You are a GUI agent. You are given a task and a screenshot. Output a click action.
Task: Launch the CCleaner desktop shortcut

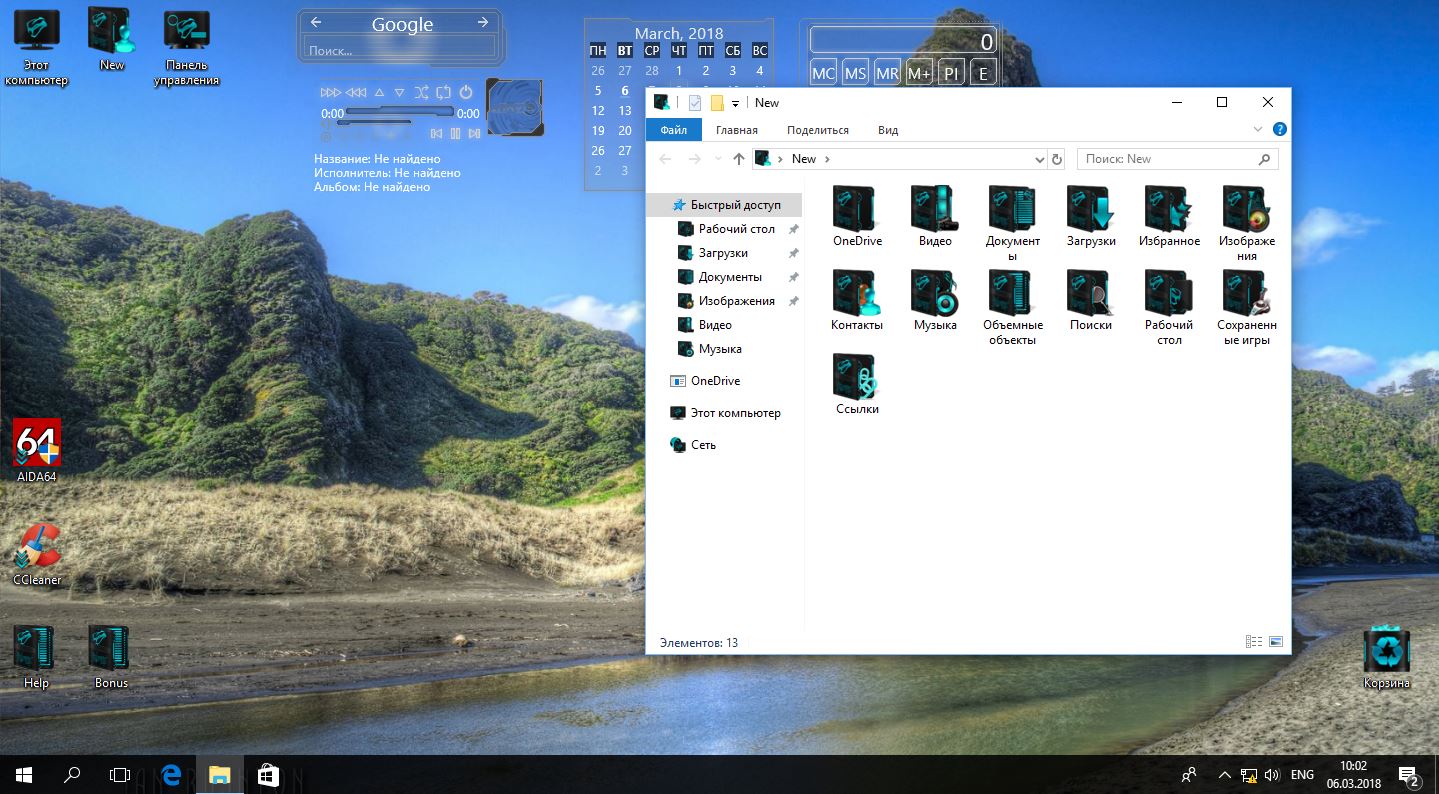[x=37, y=547]
